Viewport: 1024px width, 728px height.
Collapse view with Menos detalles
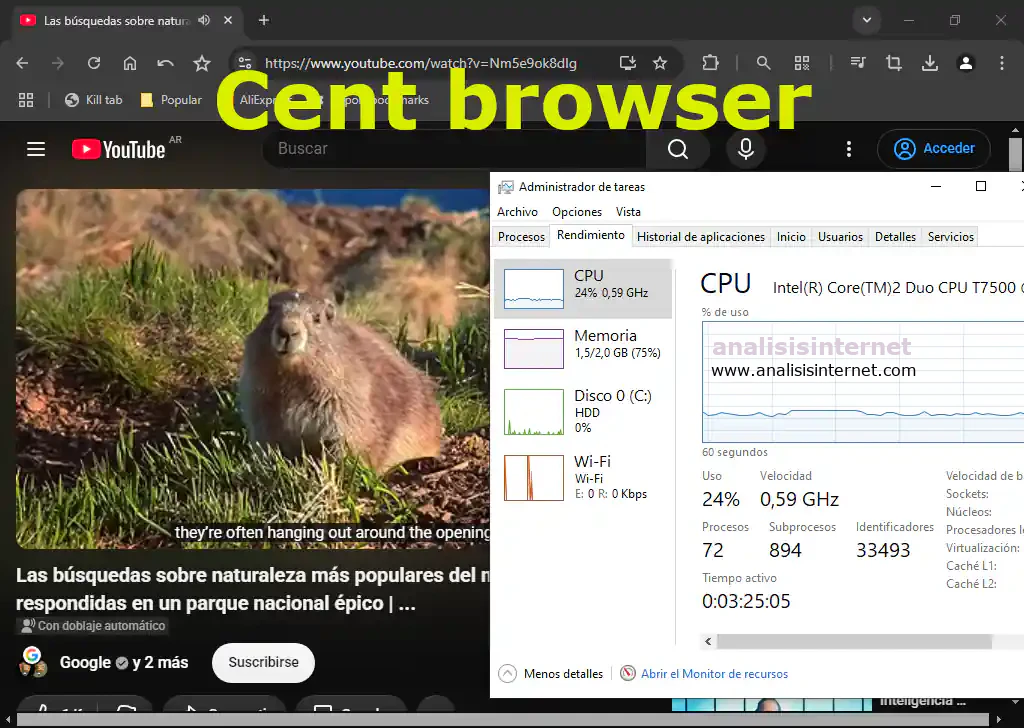click(551, 673)
